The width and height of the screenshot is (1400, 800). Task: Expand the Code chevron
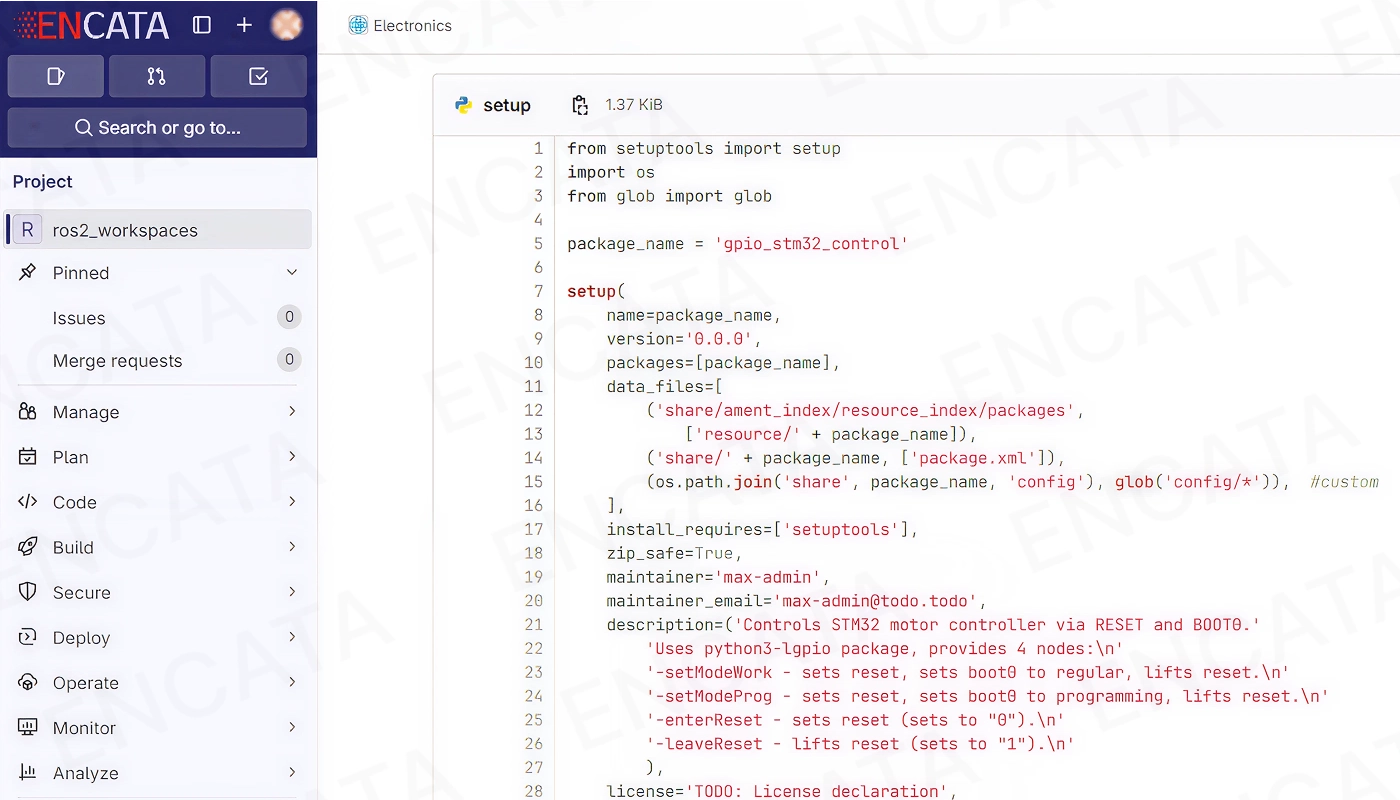pos(292,501)
